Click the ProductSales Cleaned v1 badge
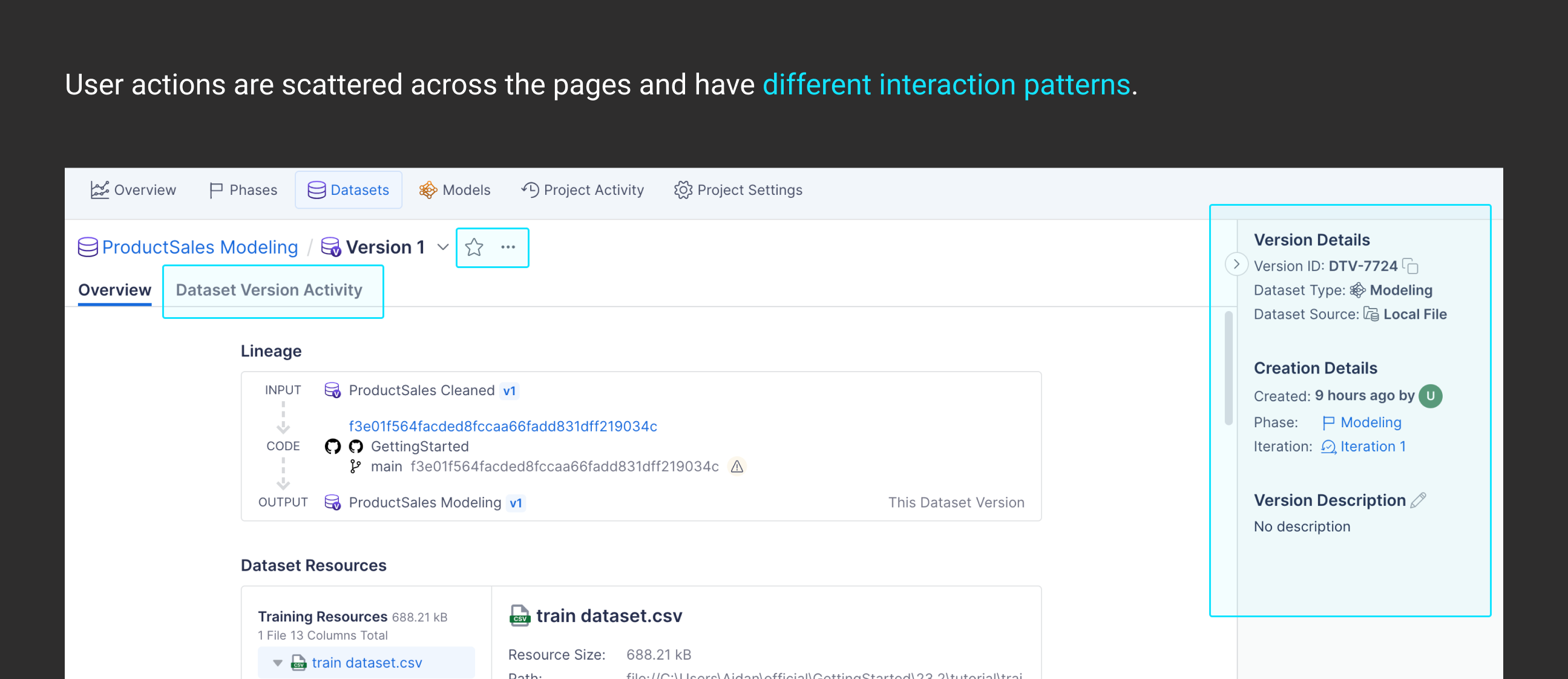 click(509, 390)
